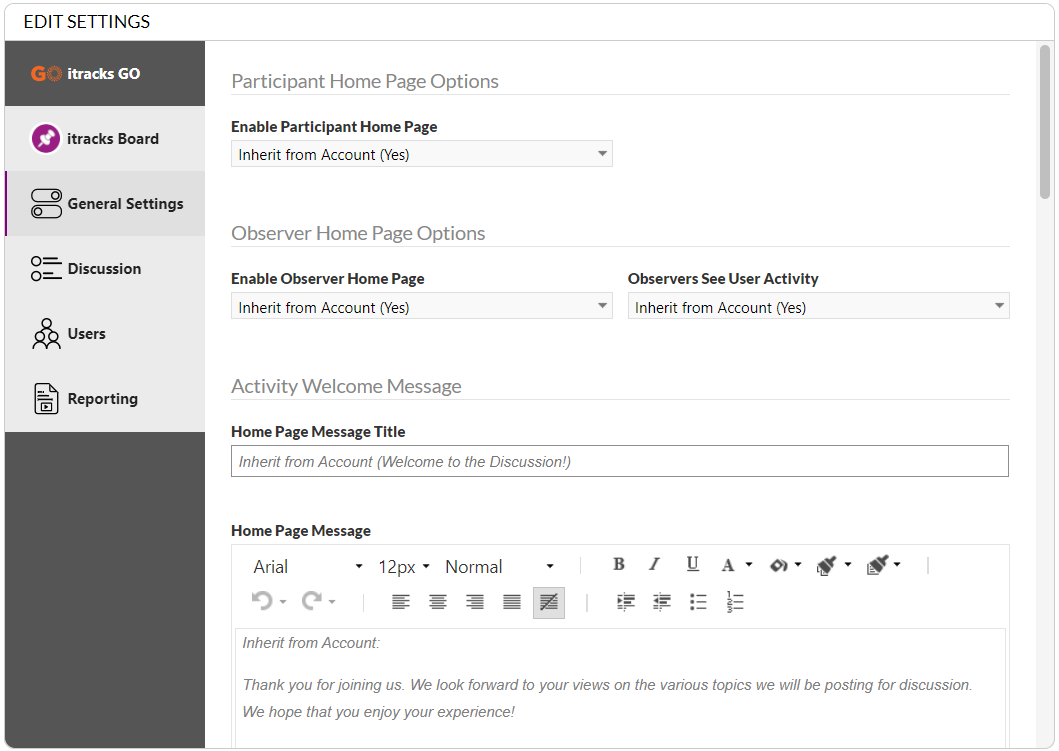Click the background color paint bucket icon
The width and height of the screenshot is (1059, 751).
(778, 565)
